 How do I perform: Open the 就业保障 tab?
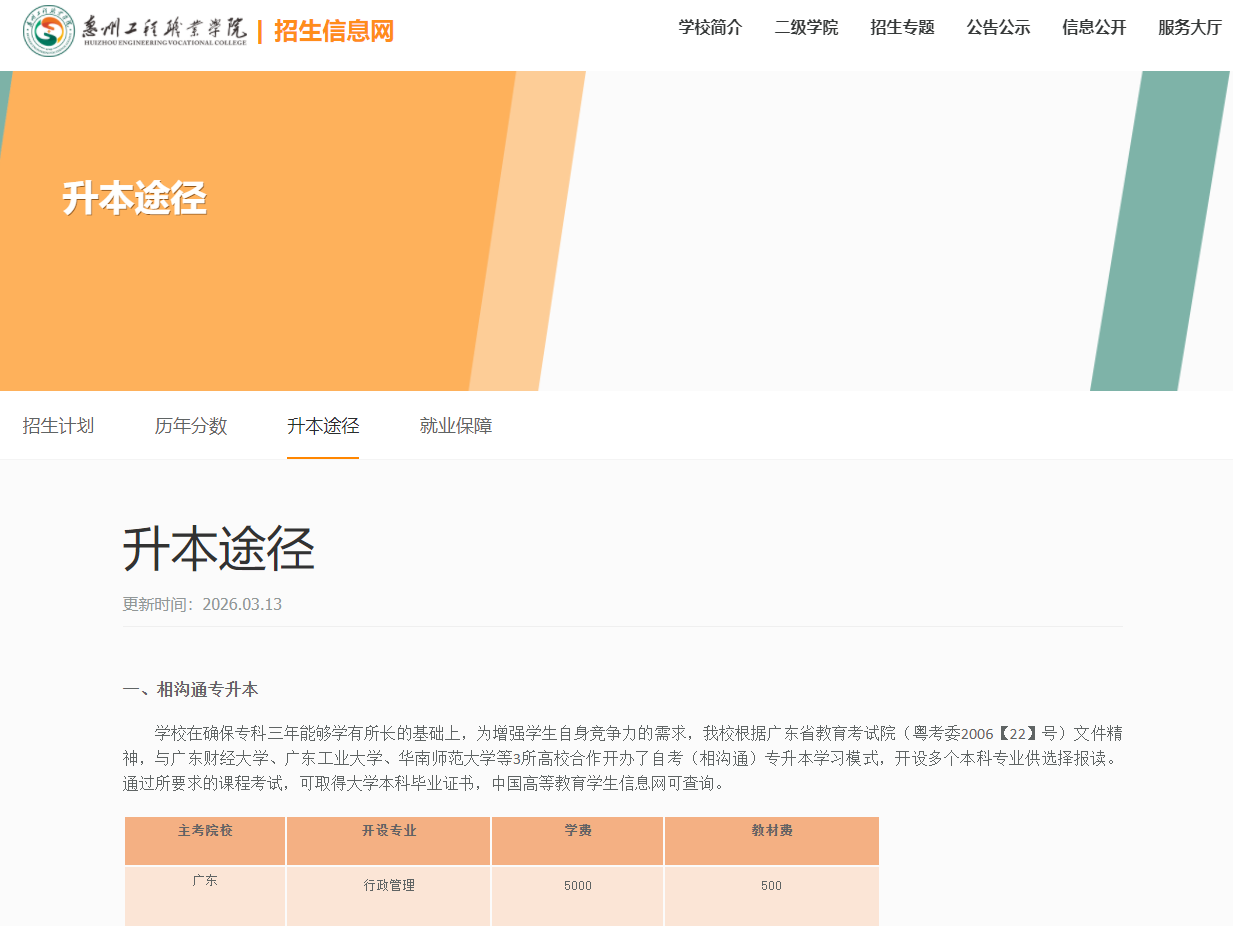click(455, 425)
